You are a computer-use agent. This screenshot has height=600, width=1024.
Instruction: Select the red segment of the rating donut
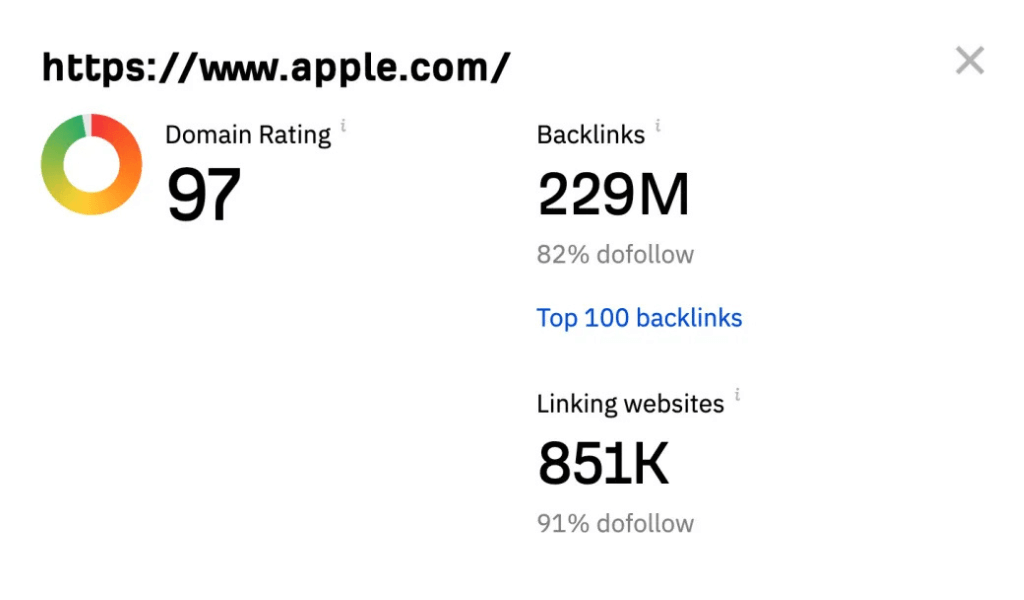[116, 131]
